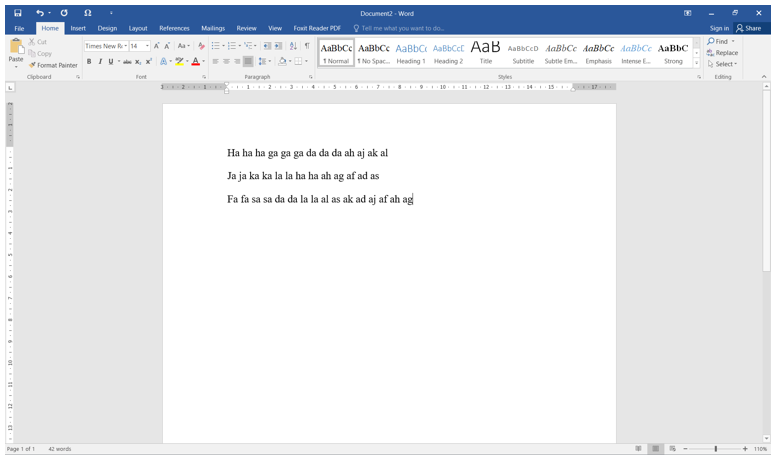The height and width of the screenshot is (460, 779).
Task: Click the Sign in link
Action: [718, 28]
